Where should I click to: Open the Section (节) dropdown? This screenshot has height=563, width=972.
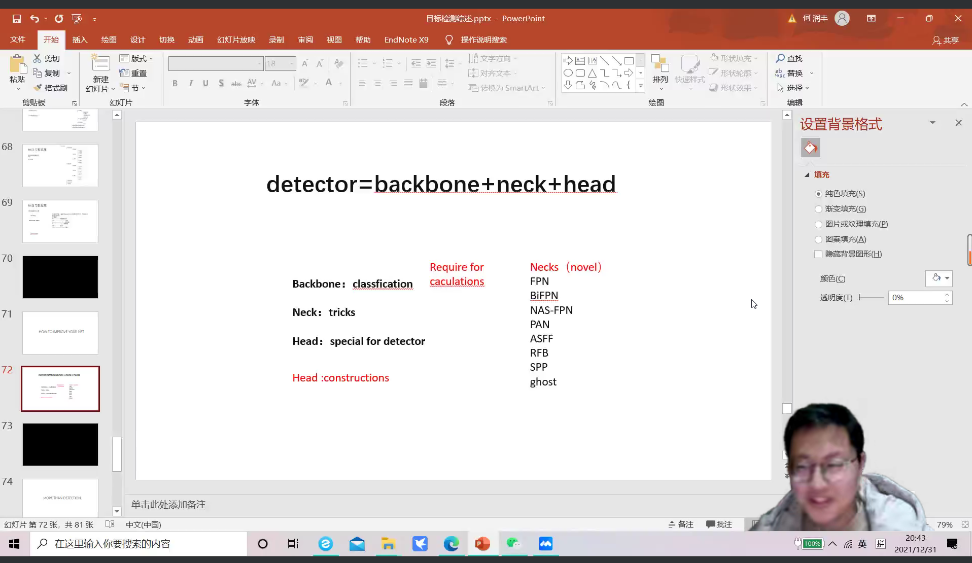pos(133,88)
